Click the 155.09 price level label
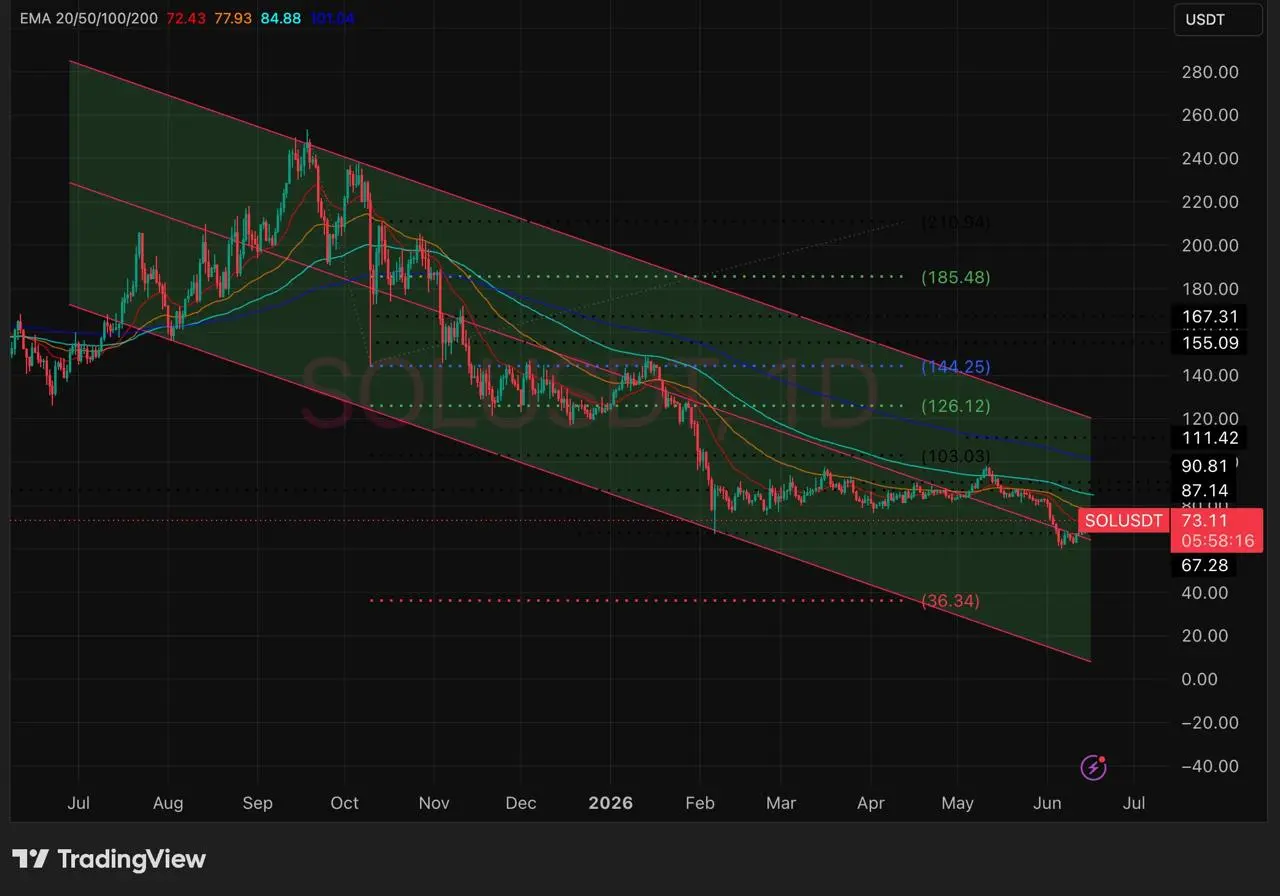 pos(1209,343)
